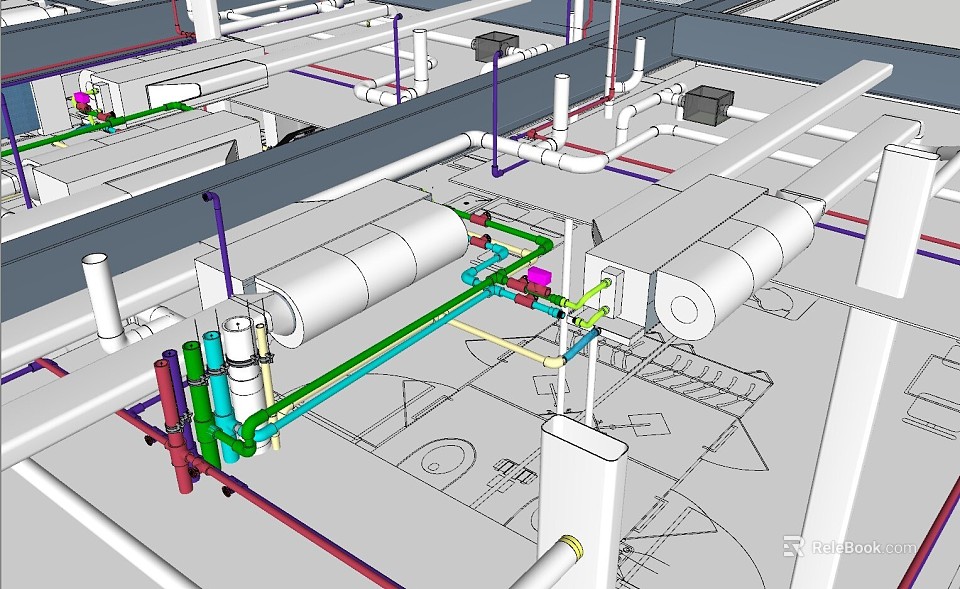Screen dimensions: 960x589
Task: Click the small pink fitting on the far-left unit
Action: pos(82,100)
